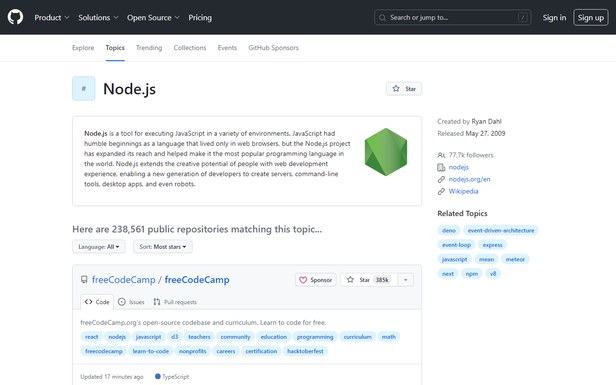
Task: Switch to the Events tab
Action: tap(227, 48)
